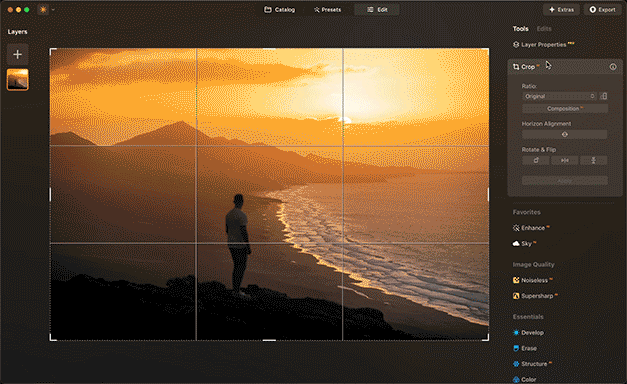The image size is (627, 384).
Task: Toggle the crop ratio lock orientation icon
Action: pos(604,96)
